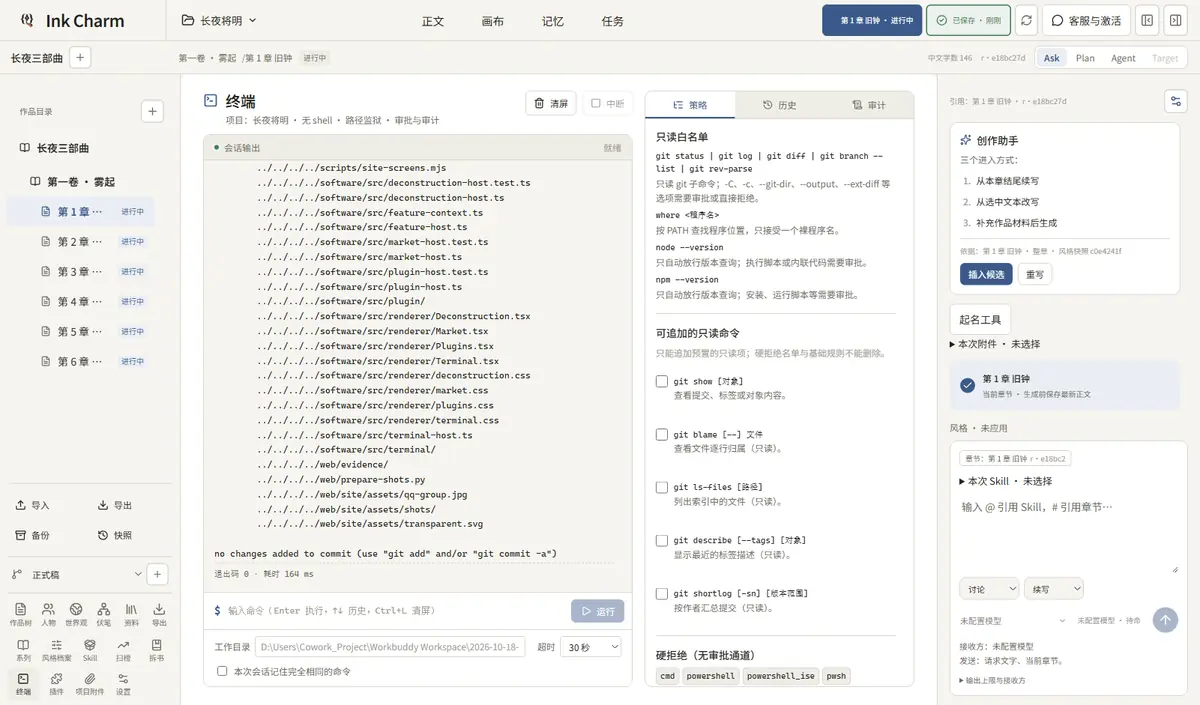Switch to the 记忆 tab
The width and height of the screenshot is (1200, 705).
pos(552,21)
